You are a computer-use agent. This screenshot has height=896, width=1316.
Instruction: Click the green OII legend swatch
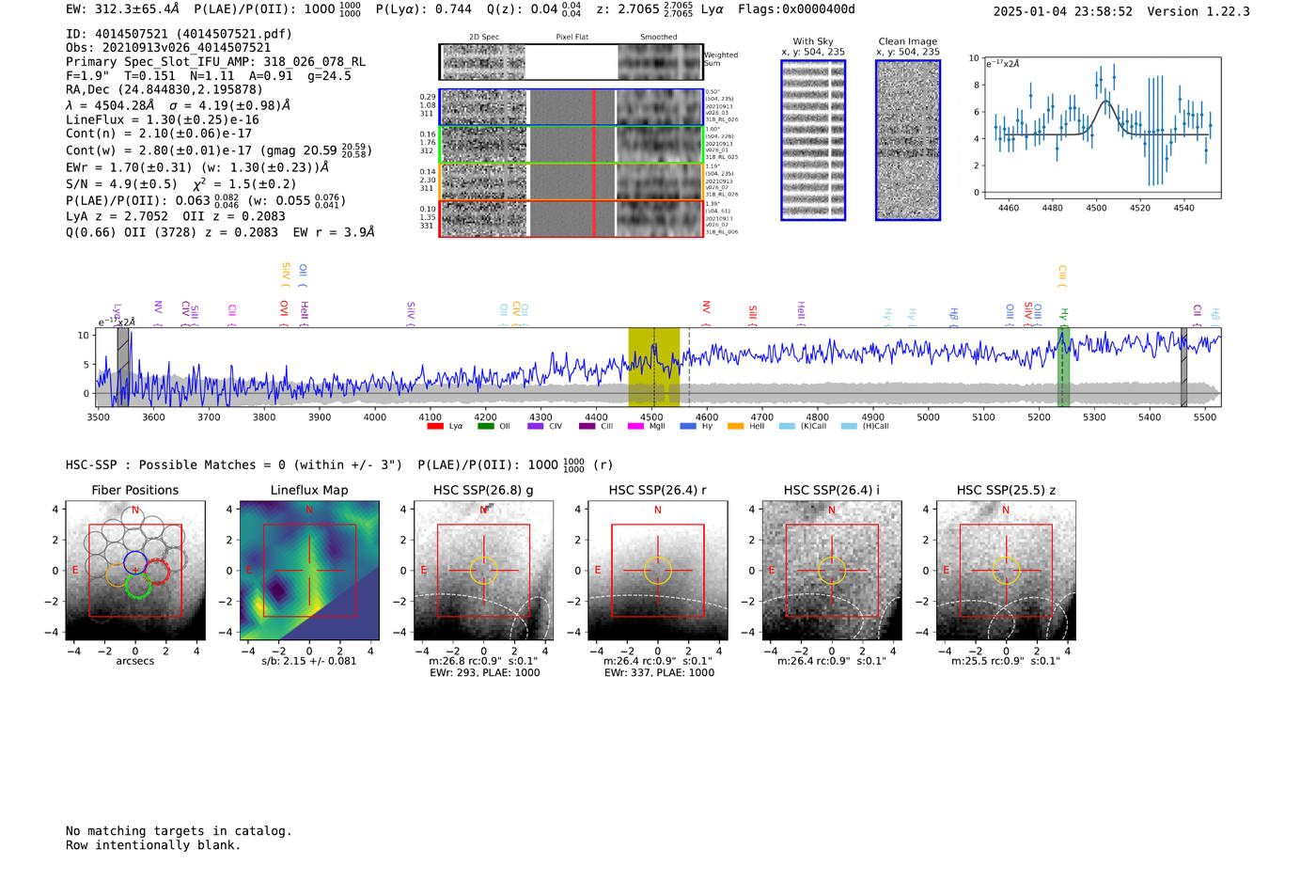tap(485, 426)
